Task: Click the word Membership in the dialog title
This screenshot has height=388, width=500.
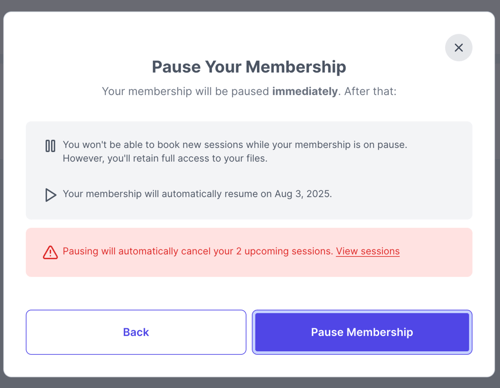Action: tap(296, 67)
